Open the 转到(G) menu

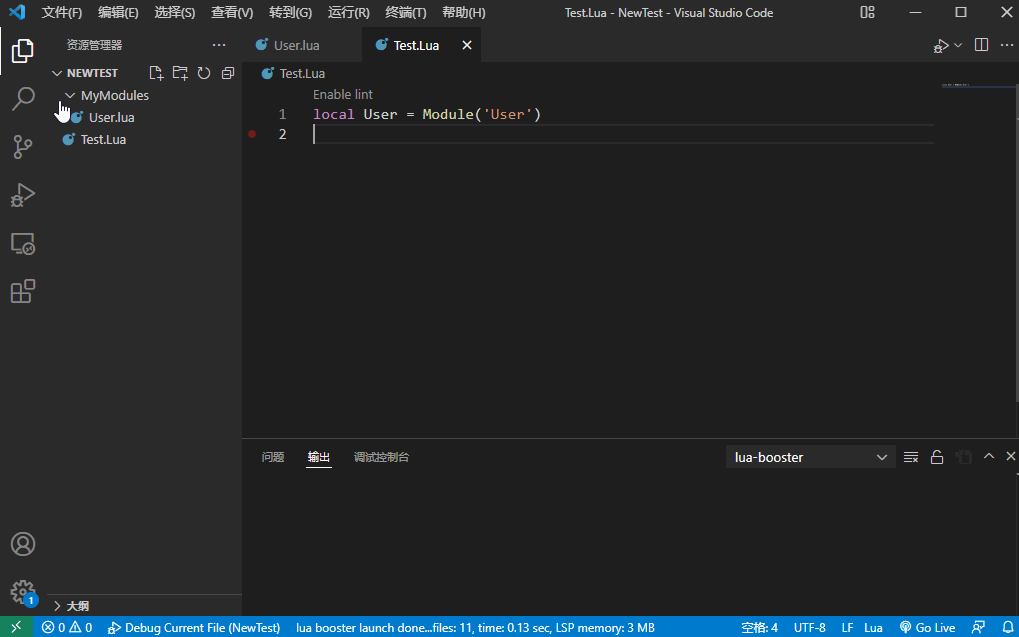(290, 12)
